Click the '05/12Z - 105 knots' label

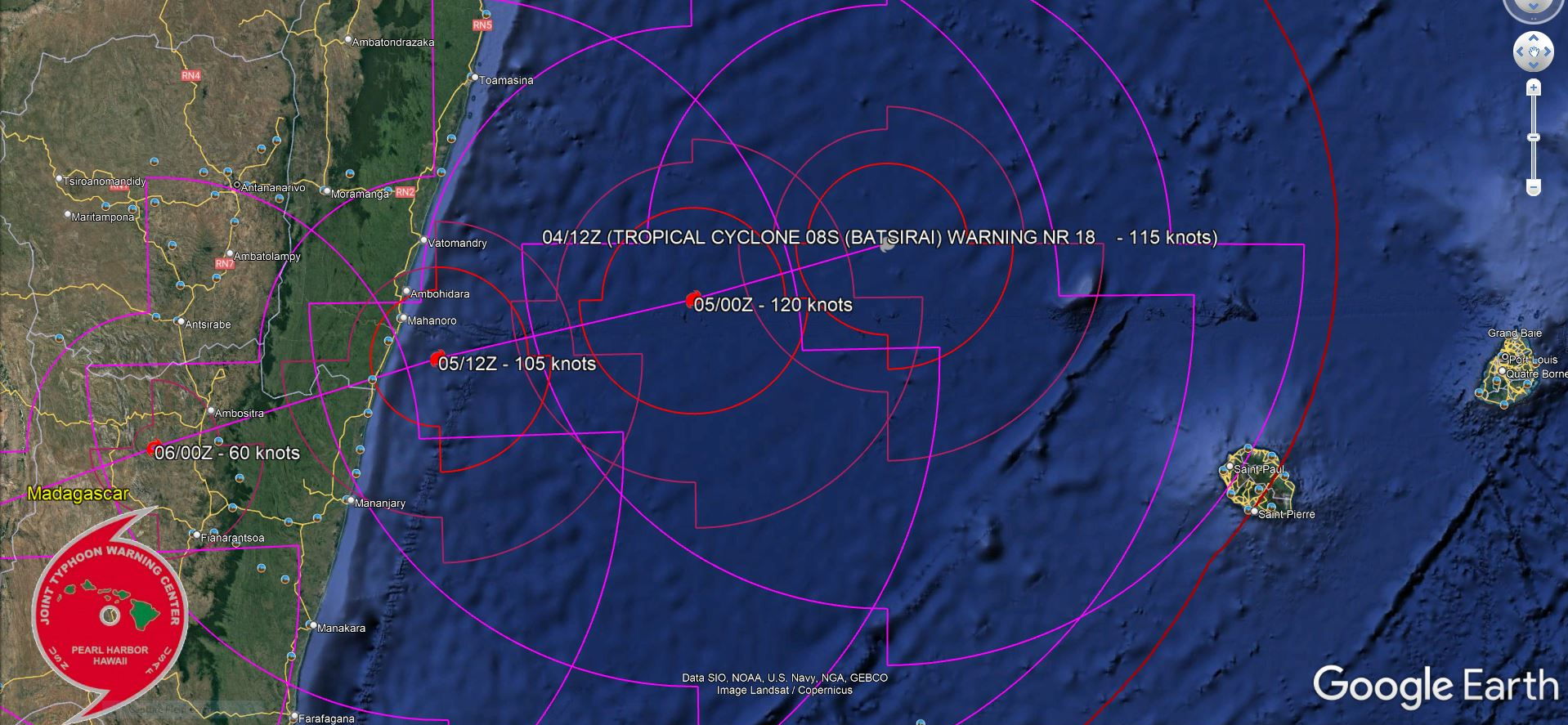[517, 364]
